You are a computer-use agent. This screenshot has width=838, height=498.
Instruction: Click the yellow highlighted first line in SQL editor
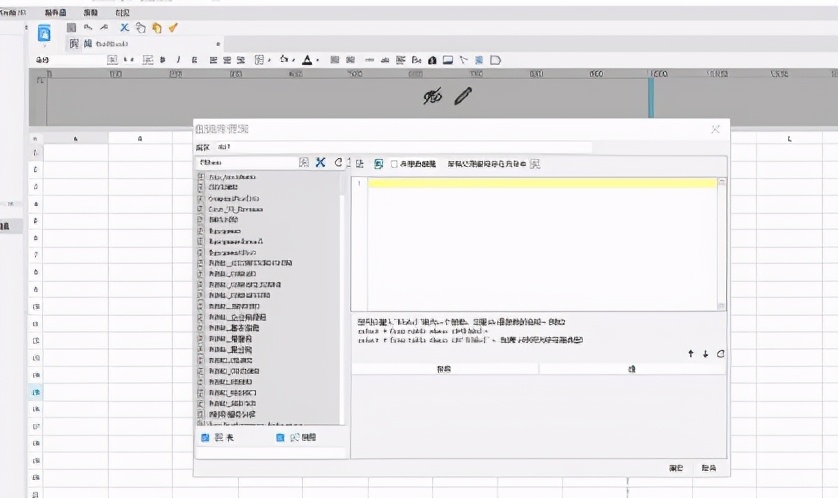point(542,183)
